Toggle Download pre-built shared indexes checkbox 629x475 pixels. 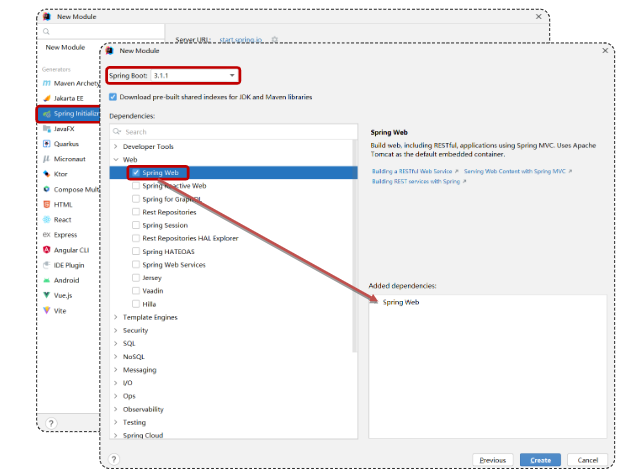[x=113, y=97]
